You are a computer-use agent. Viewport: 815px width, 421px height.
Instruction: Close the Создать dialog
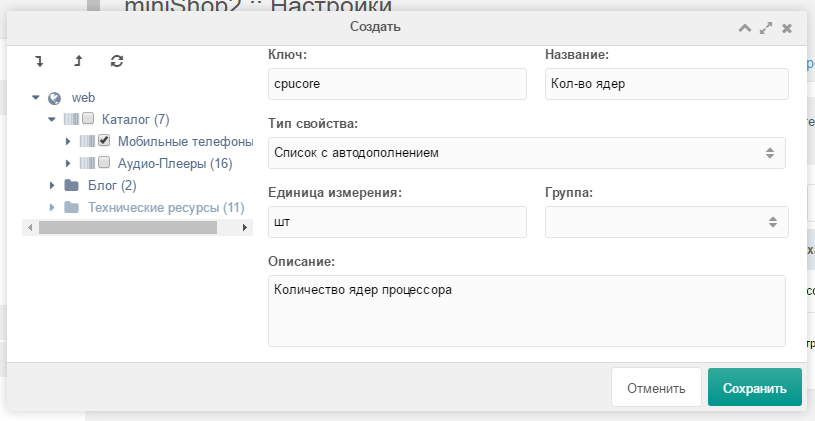(x=787, y=28)
